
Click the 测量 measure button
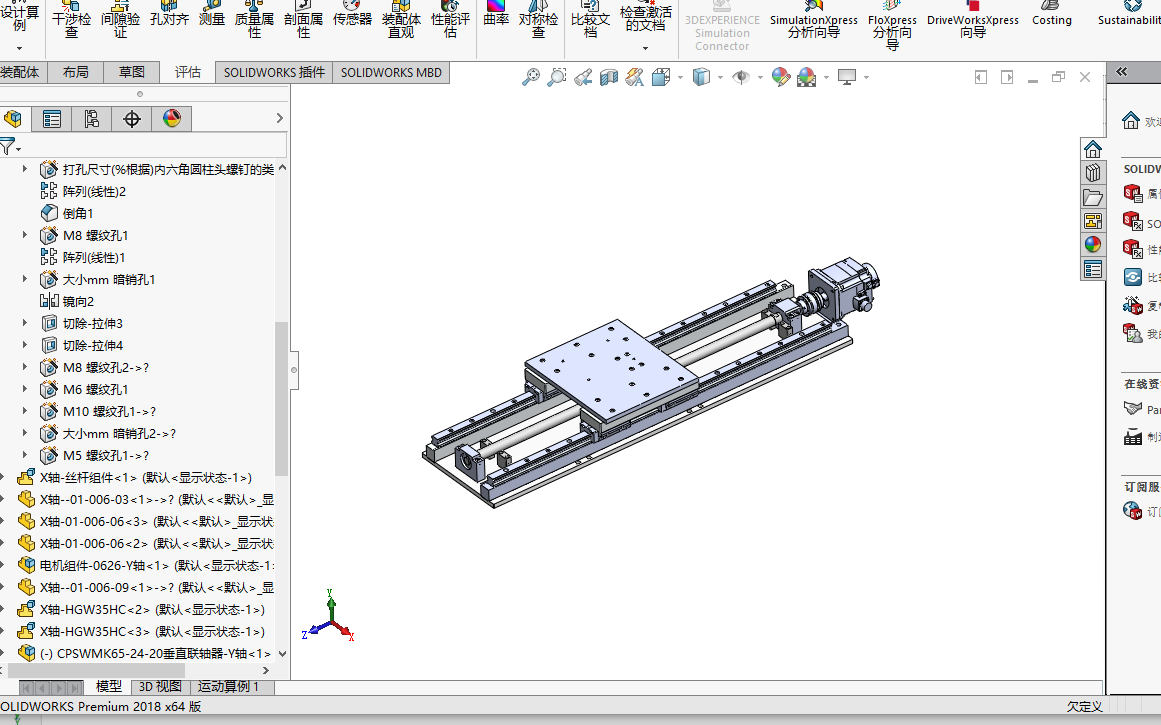[x=212, y=13]
